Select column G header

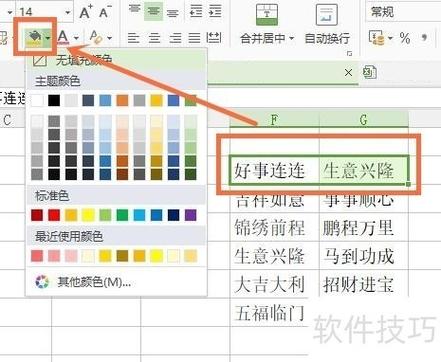point(364,119)
